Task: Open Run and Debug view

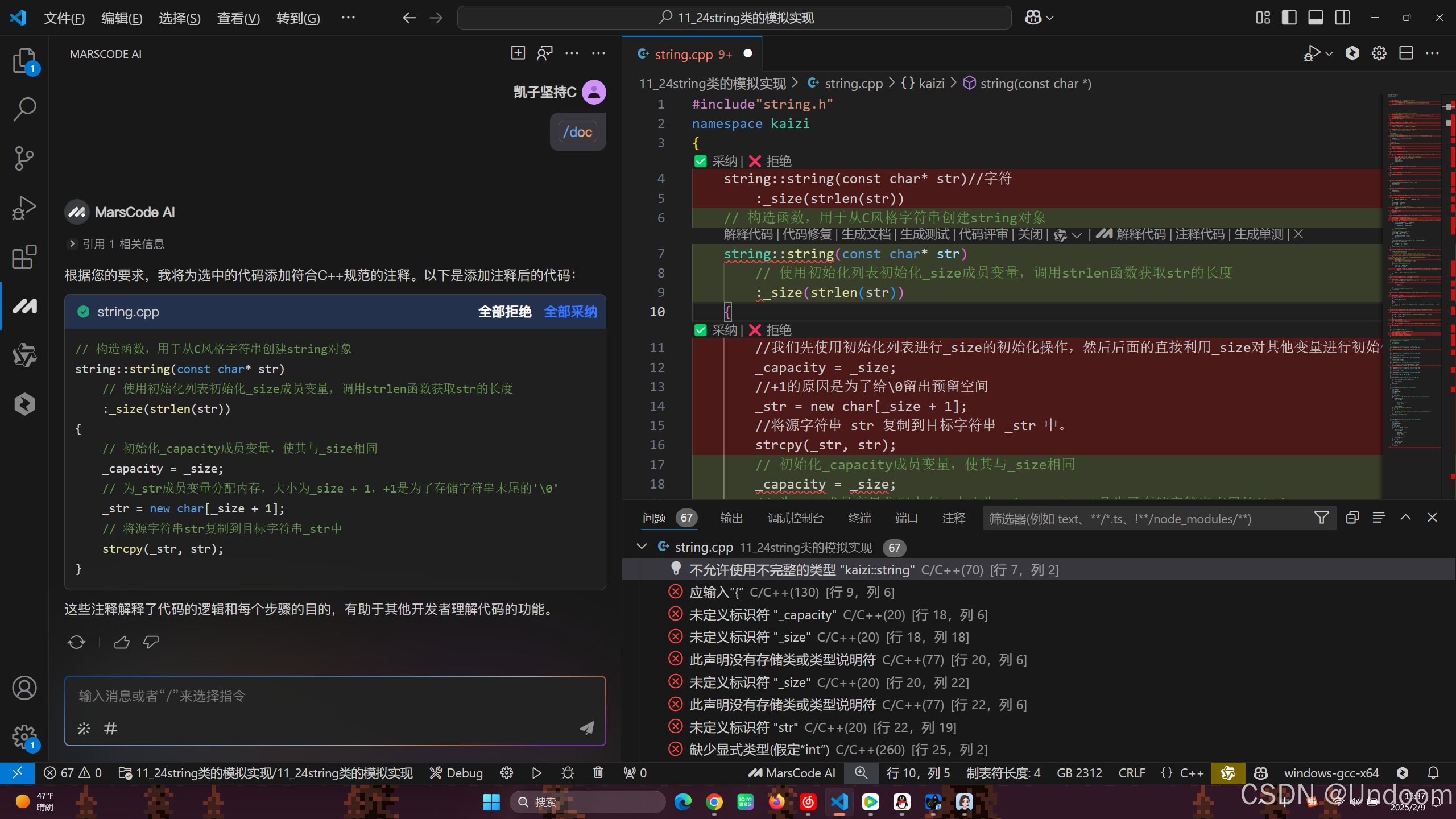Action: coord(24,208)
